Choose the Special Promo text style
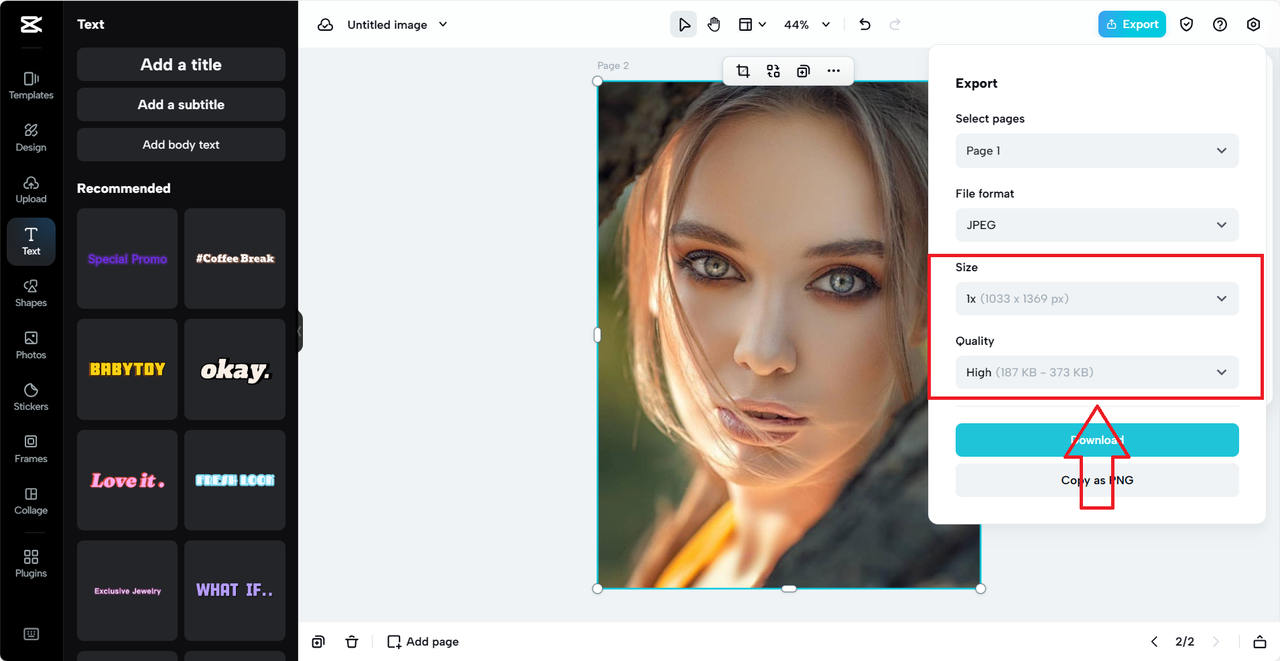Image resolution: width=1280 pixels, height=661 pixels. [127, 259]
